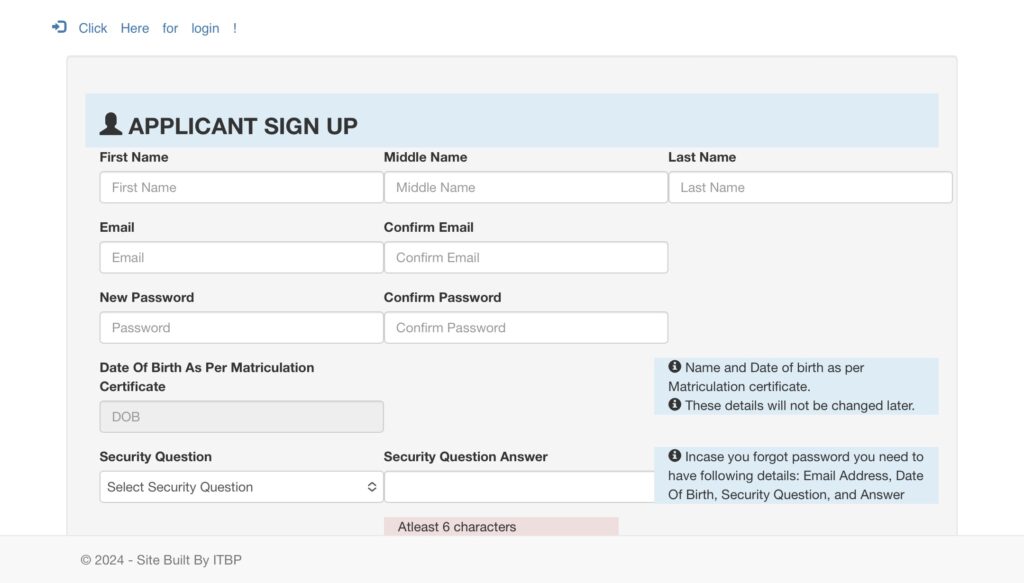The width and height of the screenshot is (1024, 583).
Task: Open the 'Click Here for login' link
Action: 157,28
